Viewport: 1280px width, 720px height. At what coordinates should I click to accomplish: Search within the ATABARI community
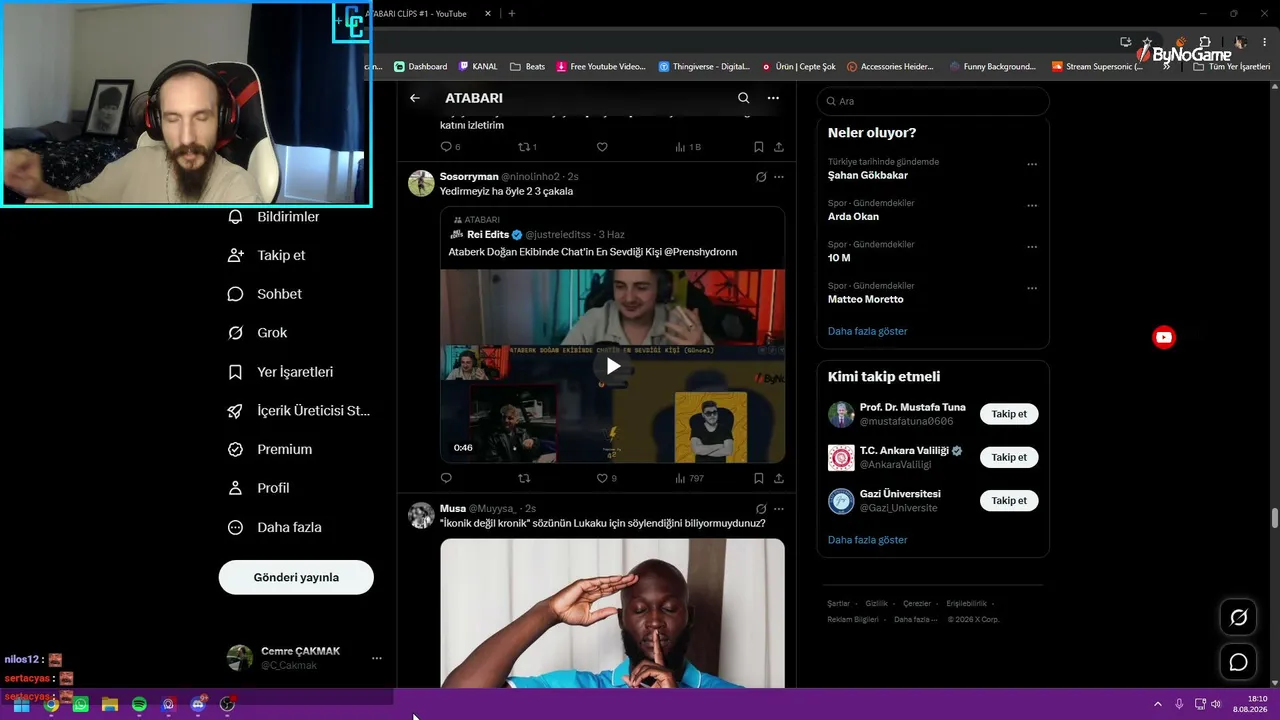[x=743, y=98]
